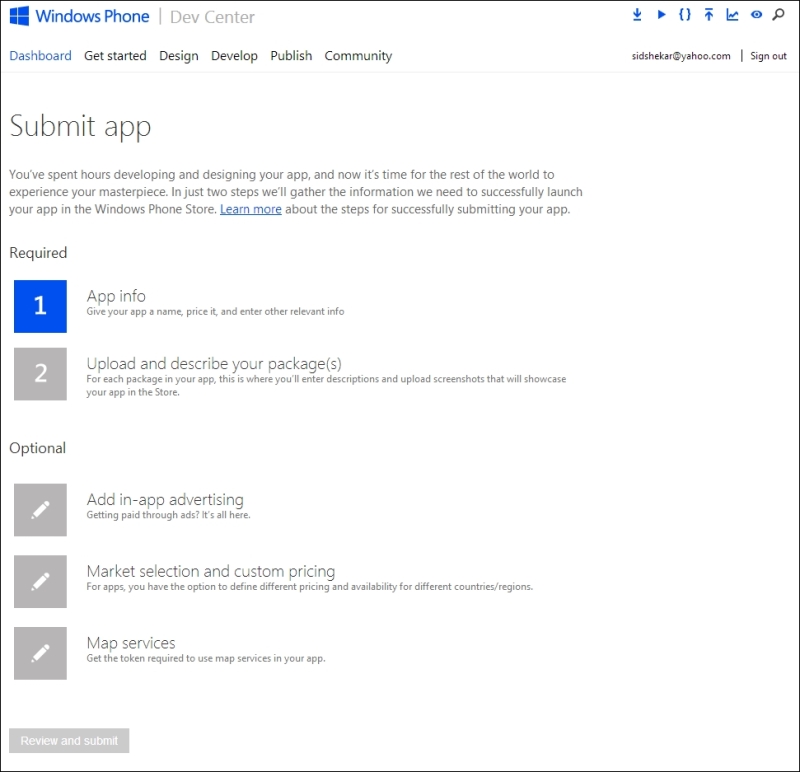Open the App info step title
The width and height of the screenshot is (800, 772).
[x=116, y=296]
